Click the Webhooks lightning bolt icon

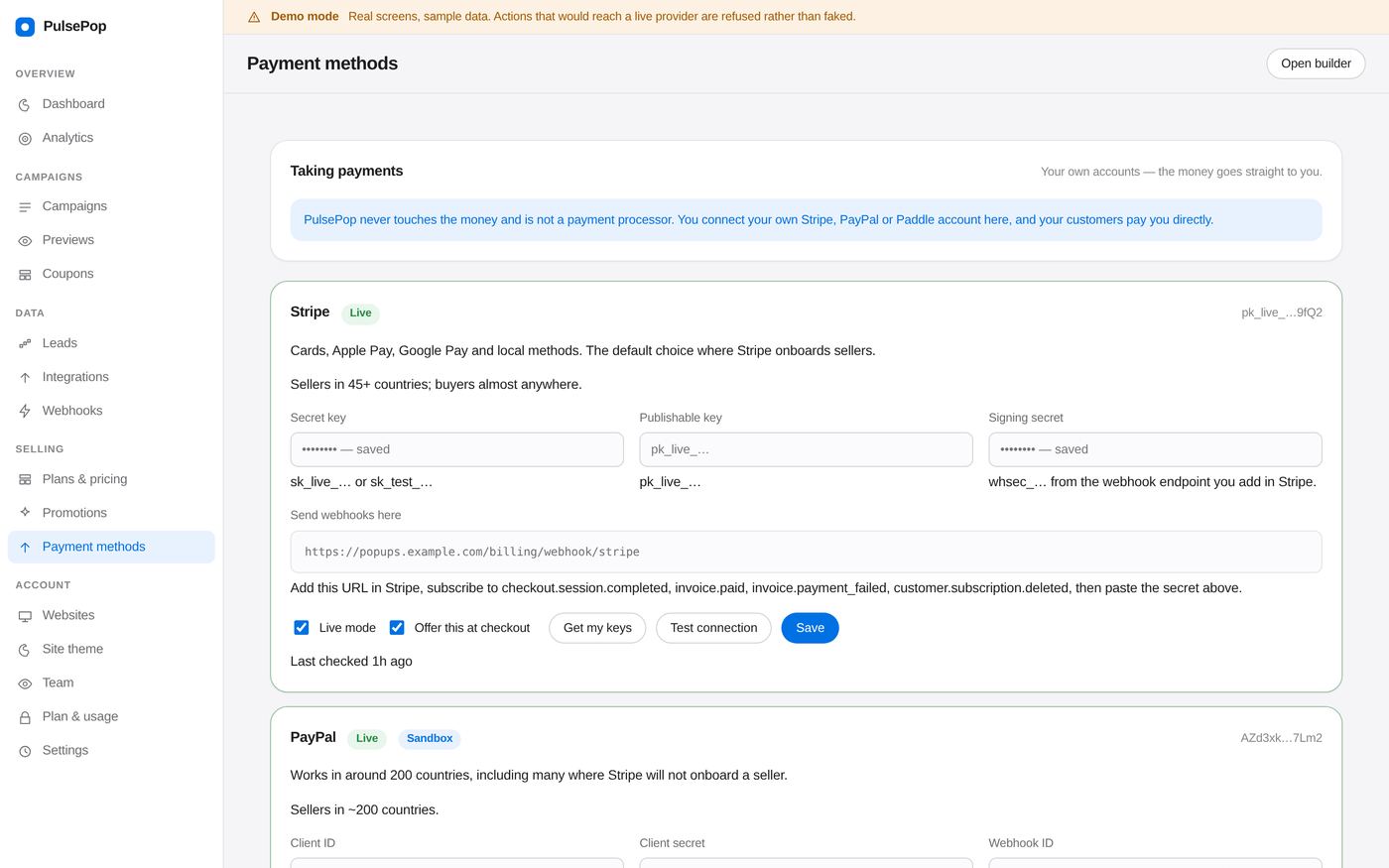25,412
